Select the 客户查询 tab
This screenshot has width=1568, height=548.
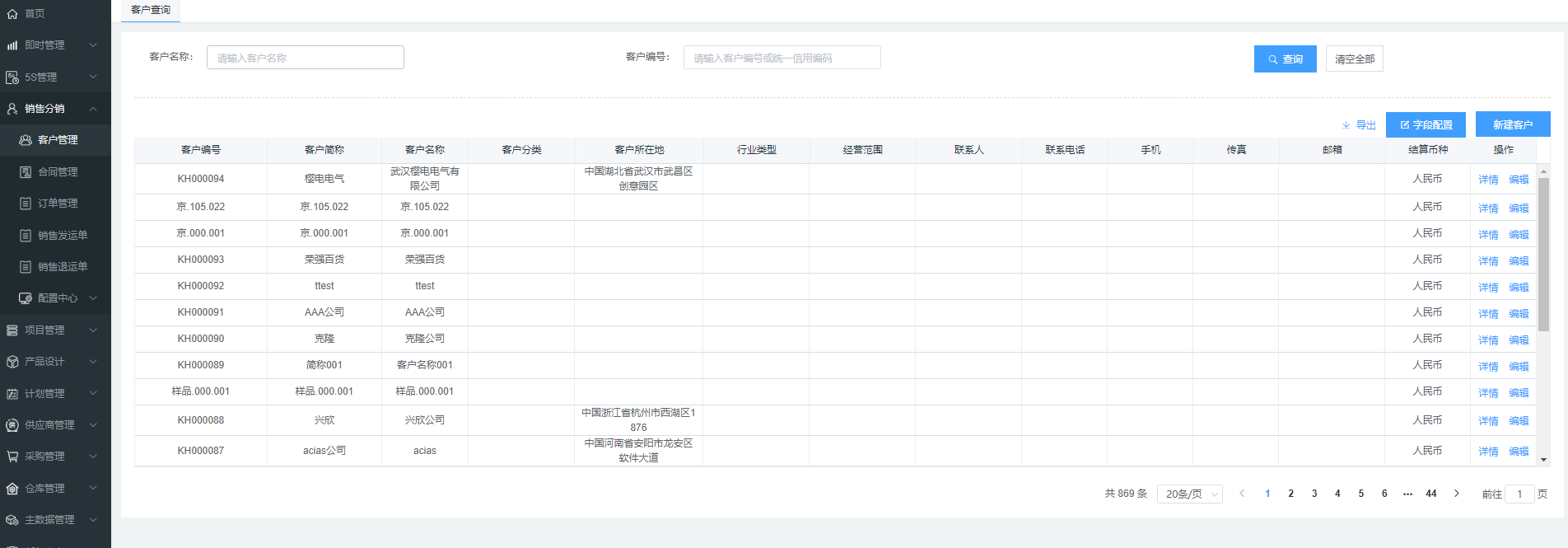click(151, 10)
